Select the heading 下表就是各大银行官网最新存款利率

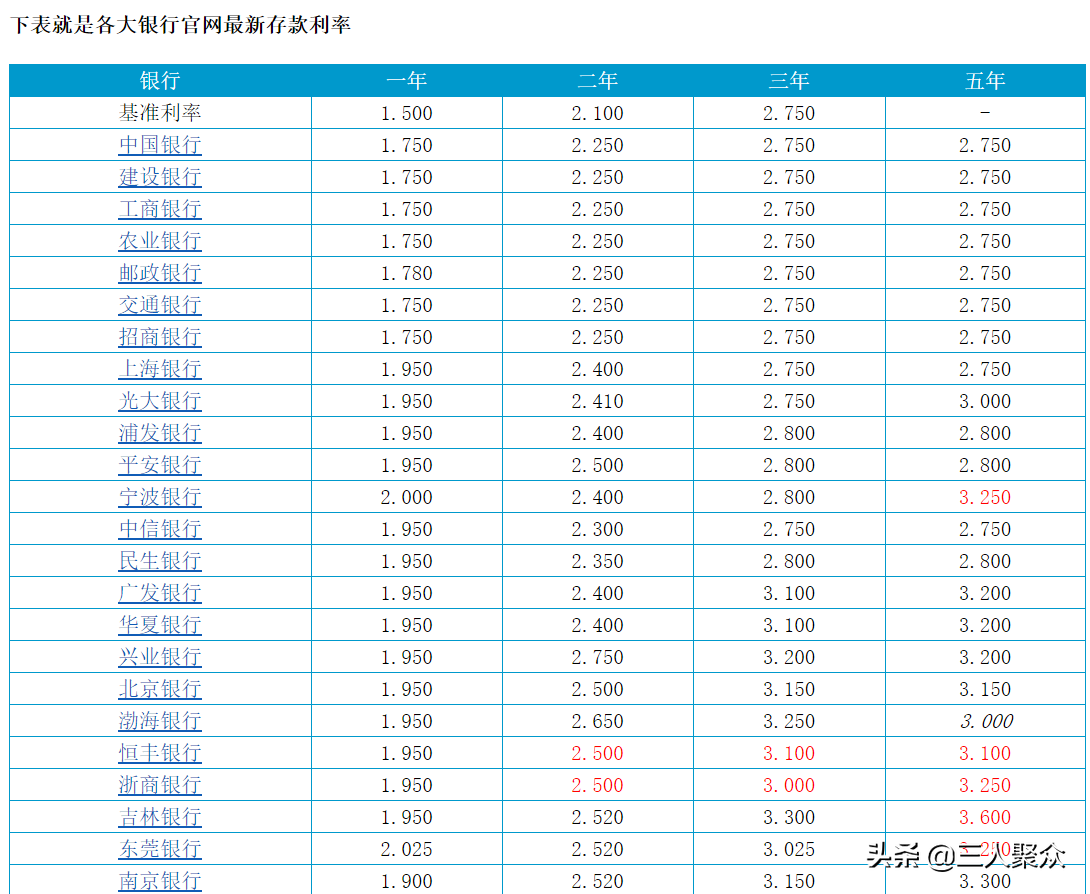(x=181, y=25)
